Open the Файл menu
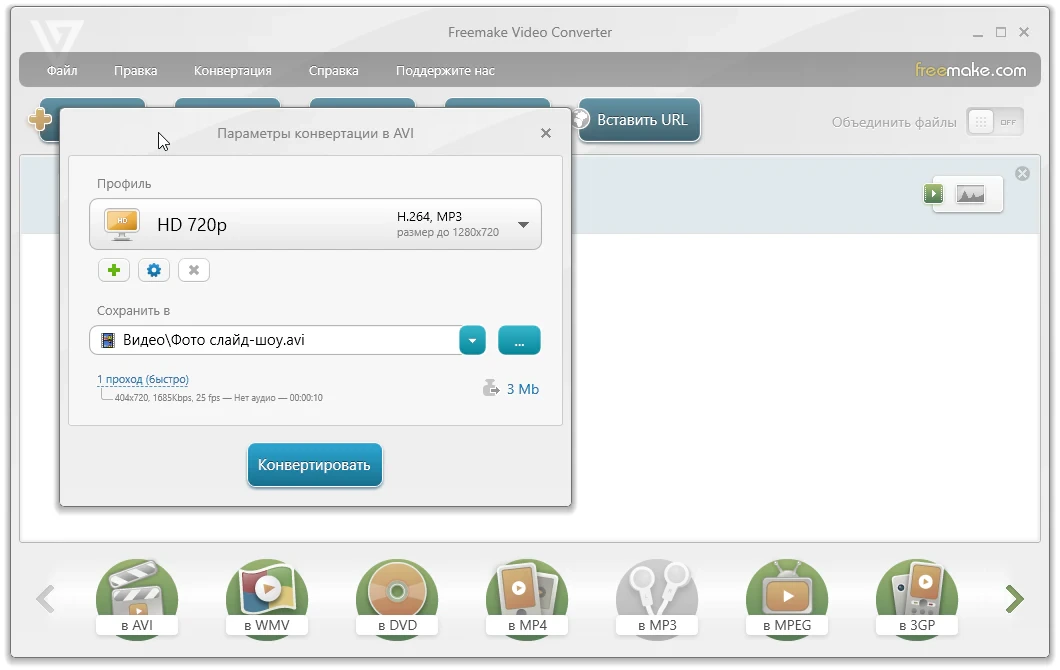Screen dimensions: 1060x670 tap(62, 70)
